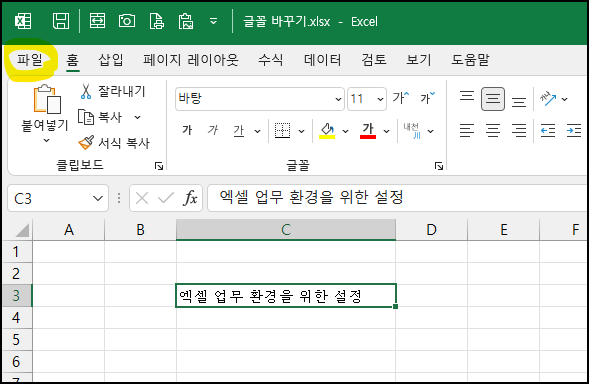Switch to the 홈 tab

pos(72,59)
